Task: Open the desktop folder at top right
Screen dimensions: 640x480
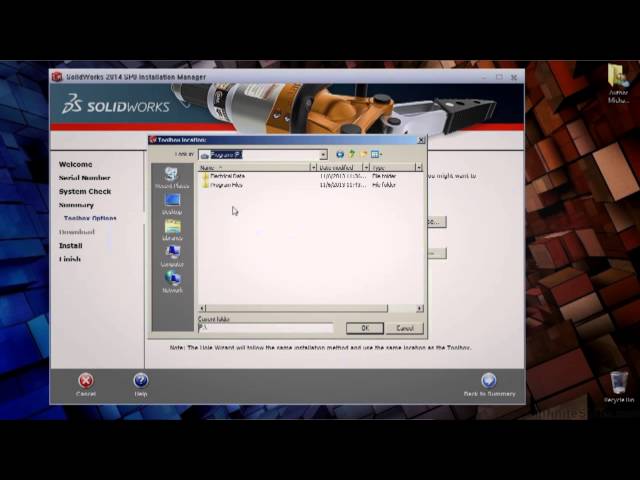Action: coord(618,83)
